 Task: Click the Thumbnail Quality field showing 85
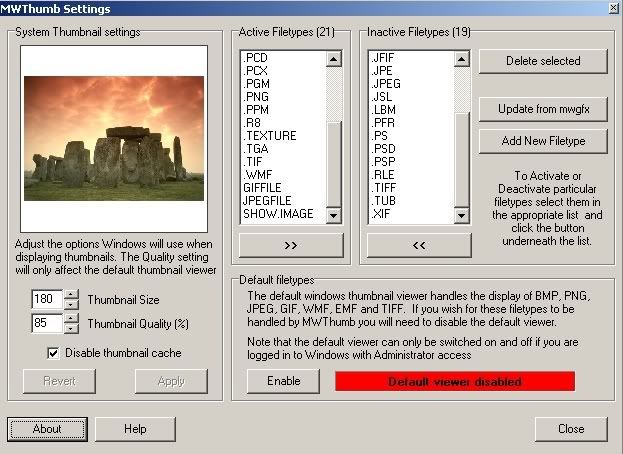pos(47,323)
